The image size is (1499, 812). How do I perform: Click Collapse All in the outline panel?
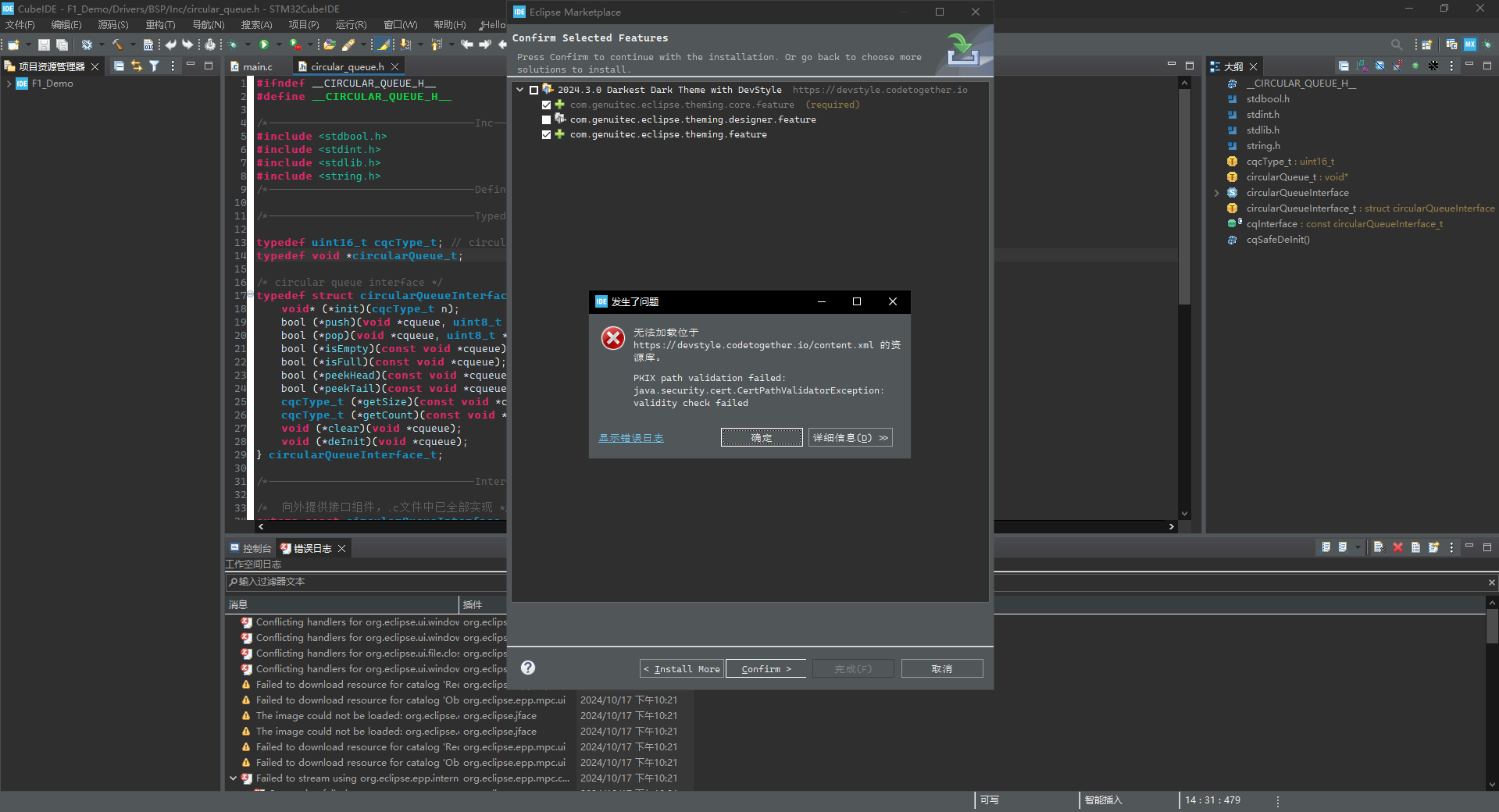point(1344,66)
